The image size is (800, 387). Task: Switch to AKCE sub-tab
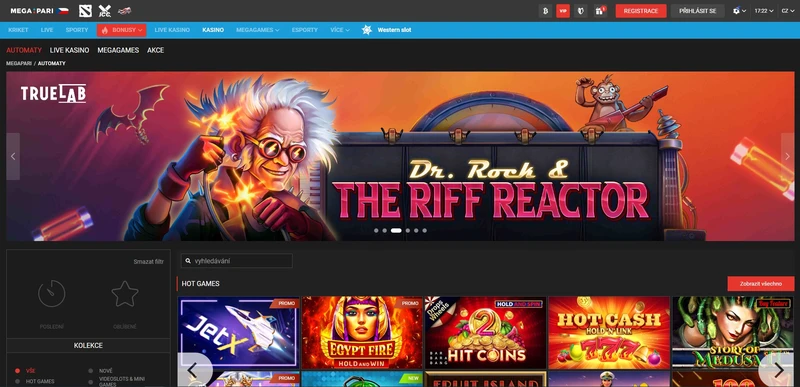pos(156,50)
